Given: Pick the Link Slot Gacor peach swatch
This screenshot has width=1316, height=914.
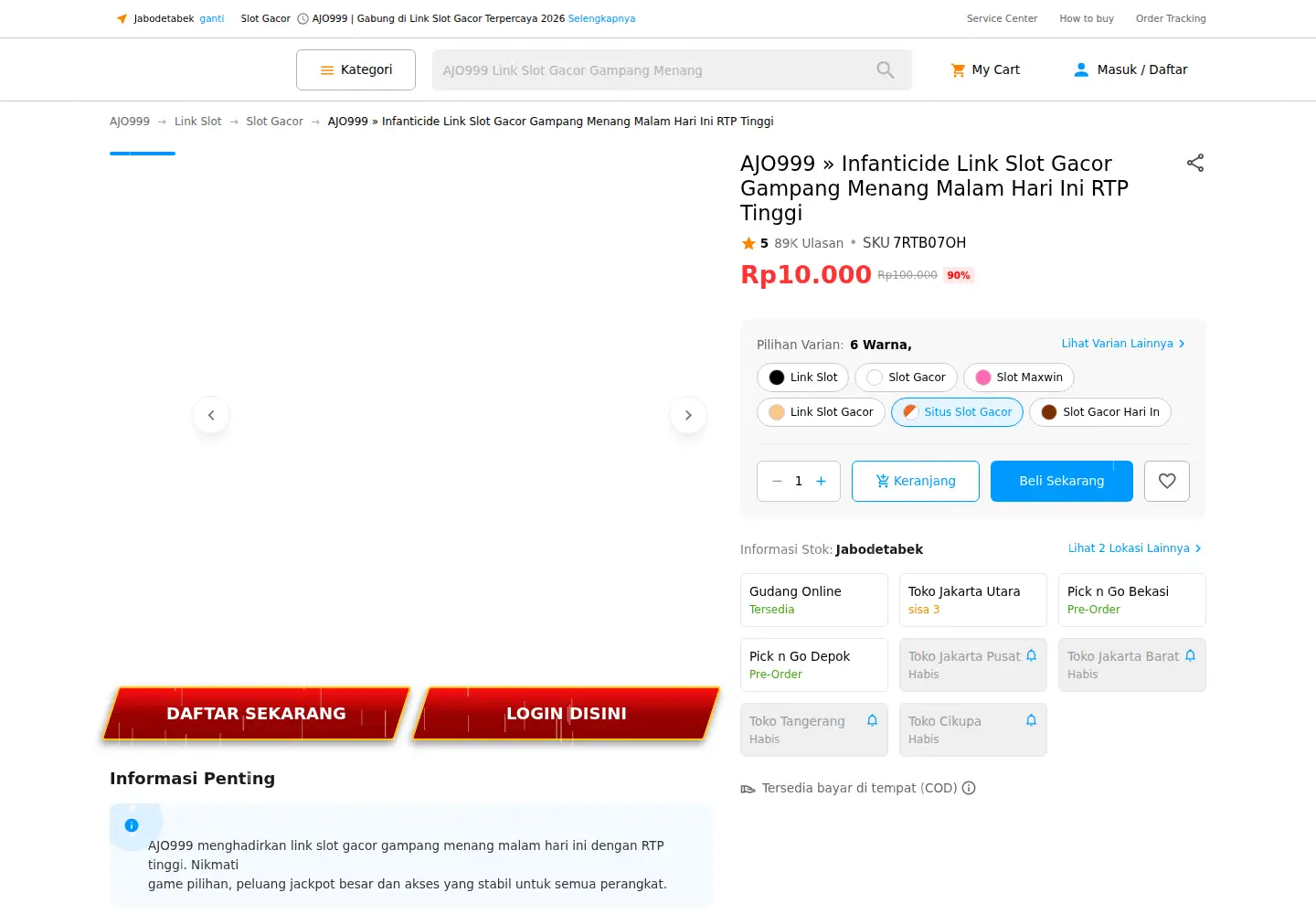Looking at the screenshot, I should 821,412.
